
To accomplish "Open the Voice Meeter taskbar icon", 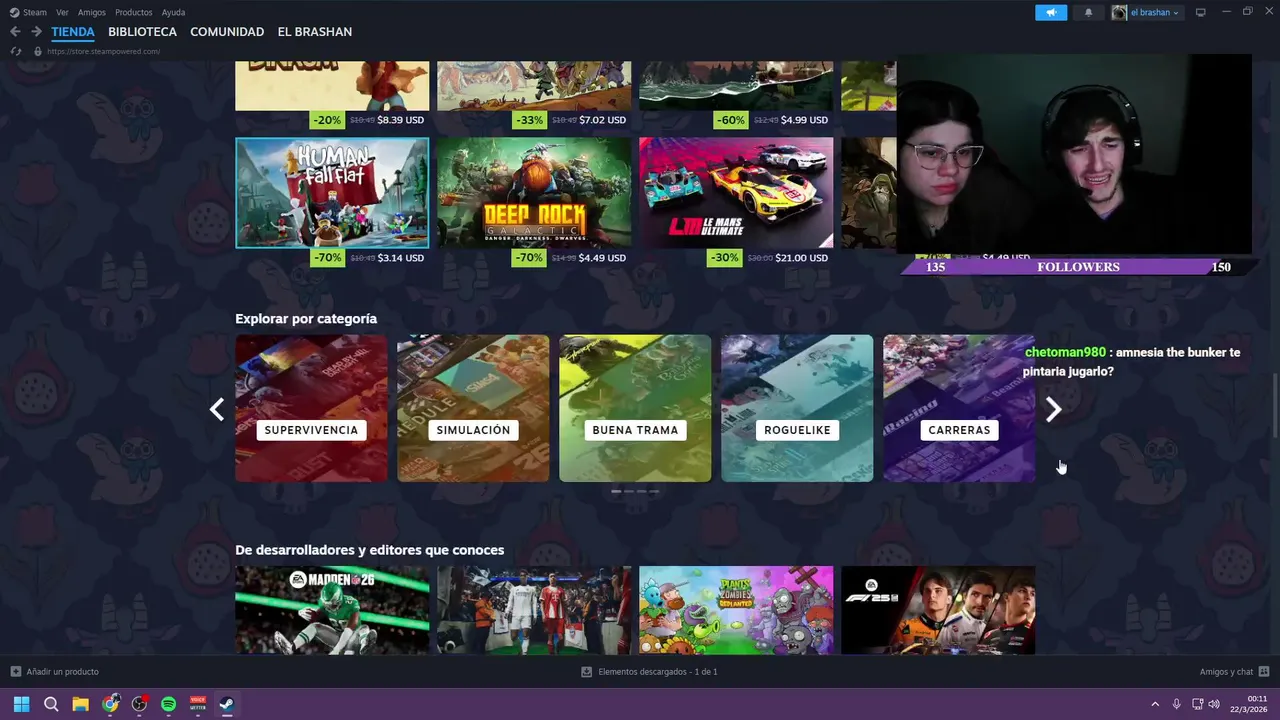I will pos(198,704).
